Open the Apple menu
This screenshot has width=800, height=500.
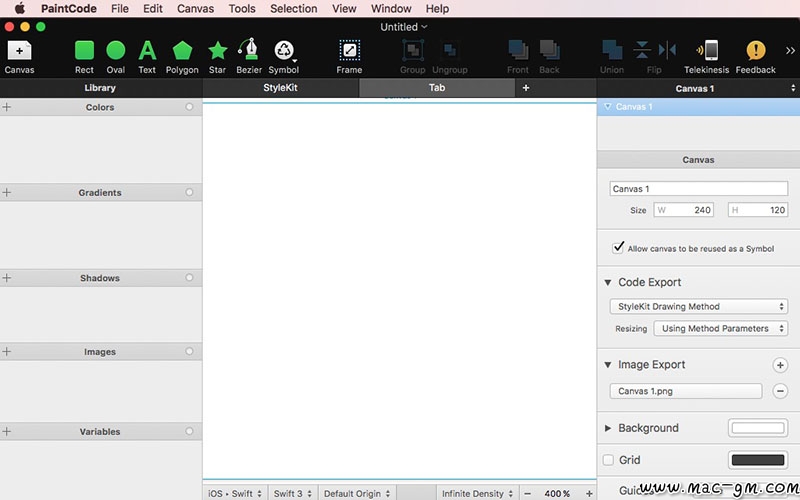point(19,9)
